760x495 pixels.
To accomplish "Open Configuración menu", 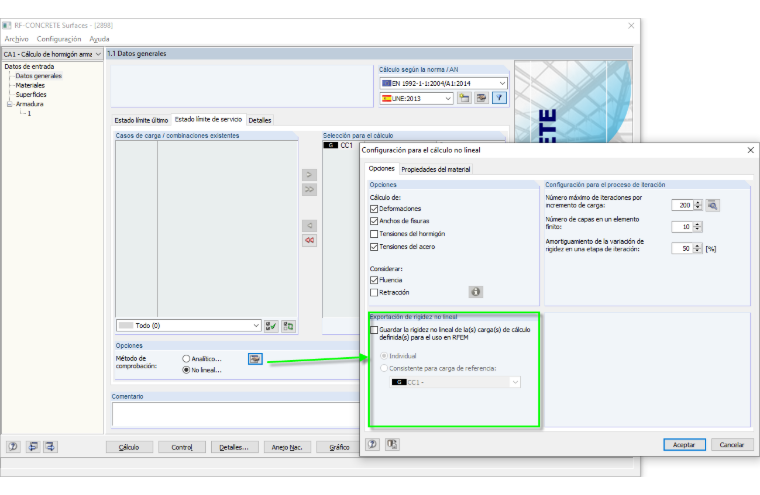I will click(59, 39).
